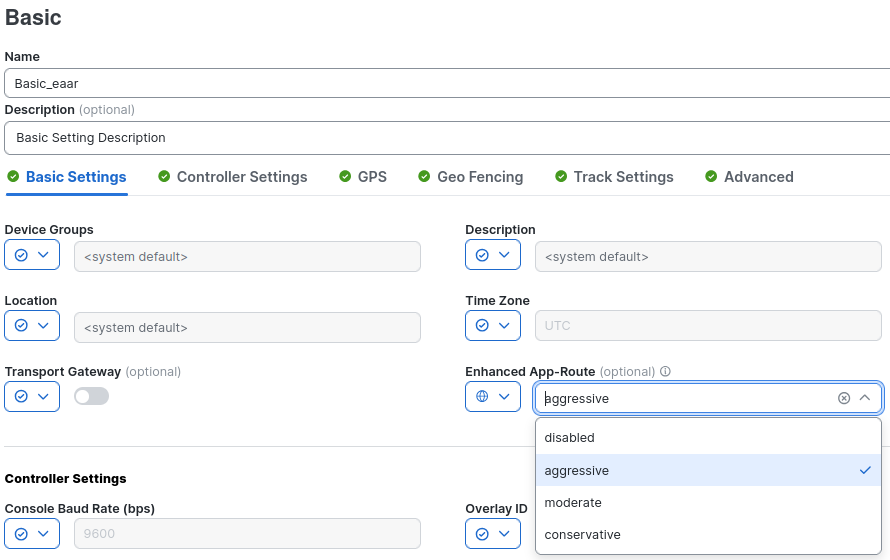Image resolution: width=890 pixels, height=560 pixels.
Task: Toggle the Transport Gateway switch
Action: [x=91, y=397]
